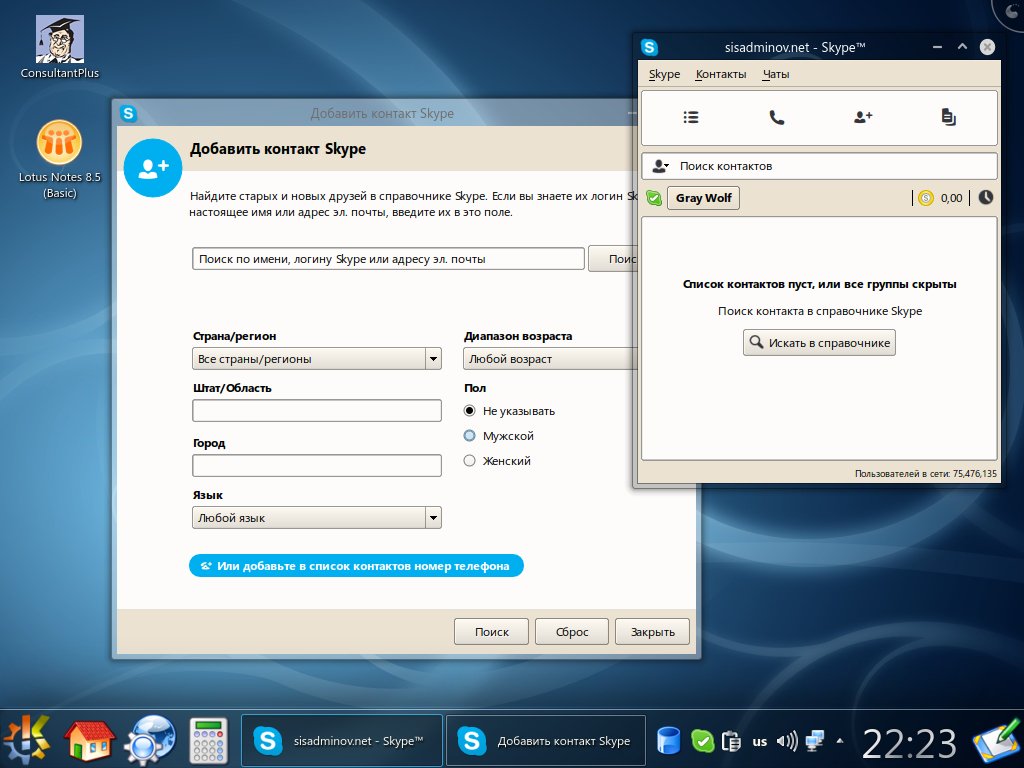Click the Skype credit coin icon
The height and width of the screenshot is (768, 1024).
coord(926,198)
